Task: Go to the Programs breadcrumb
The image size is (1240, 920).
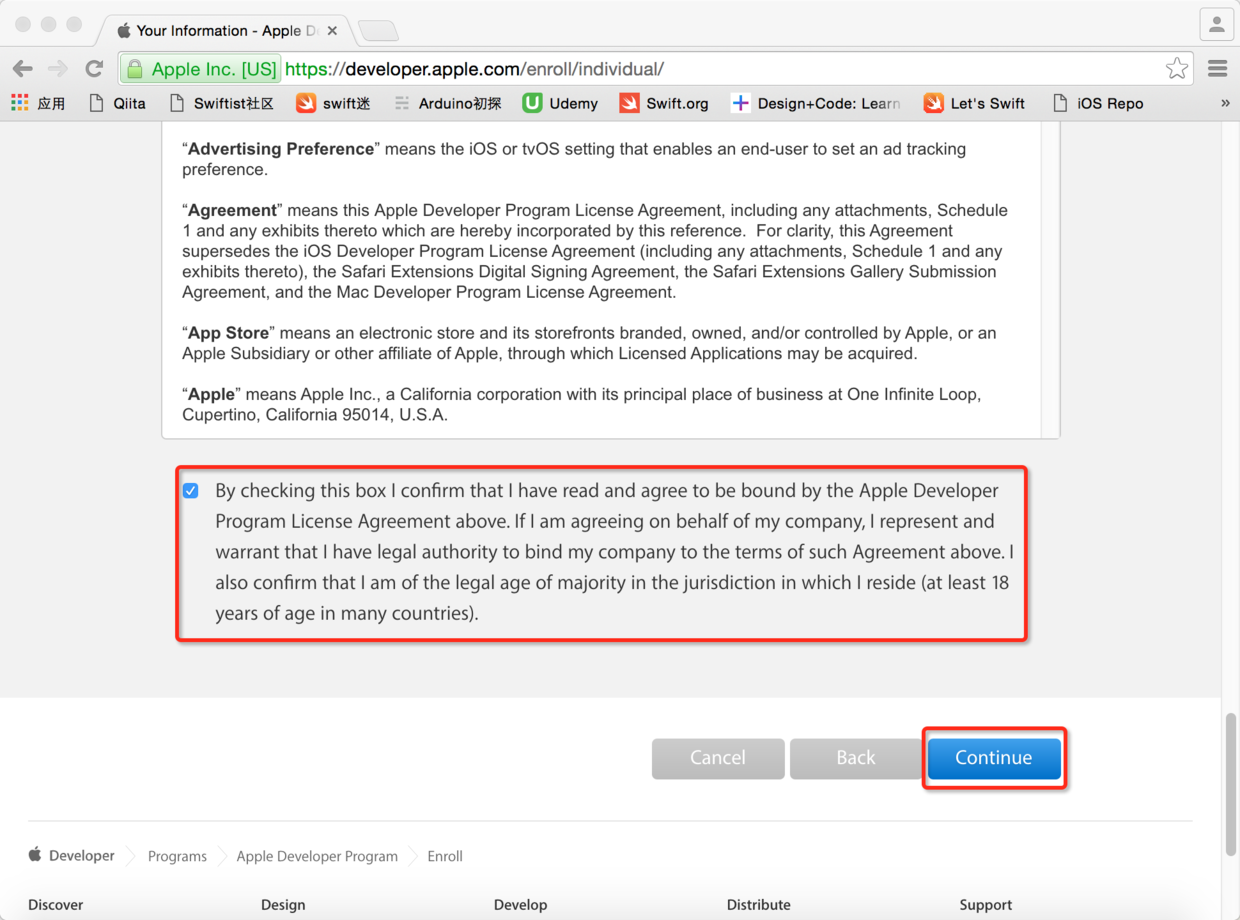Action: click(177, 857)
